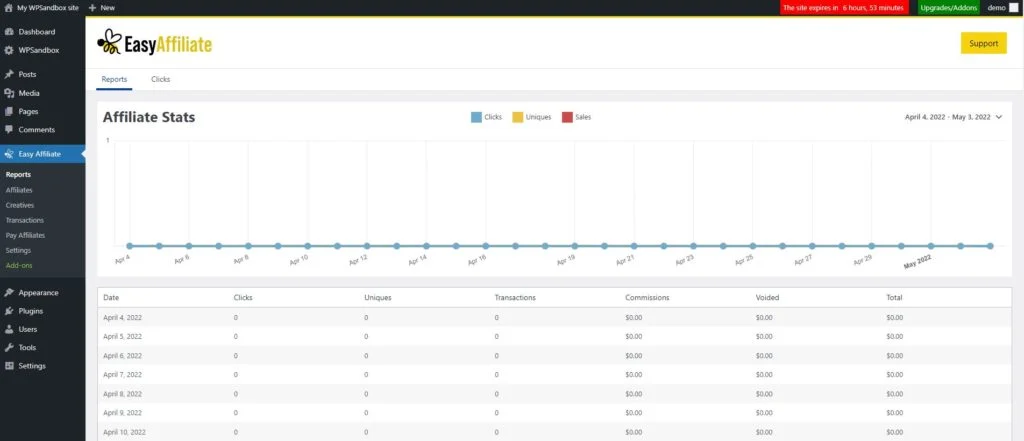Image resolution: width=1024 pixels, height=441 pixels.
Task: Click the green Upgrades/Addons button
Action: [948, 8]
